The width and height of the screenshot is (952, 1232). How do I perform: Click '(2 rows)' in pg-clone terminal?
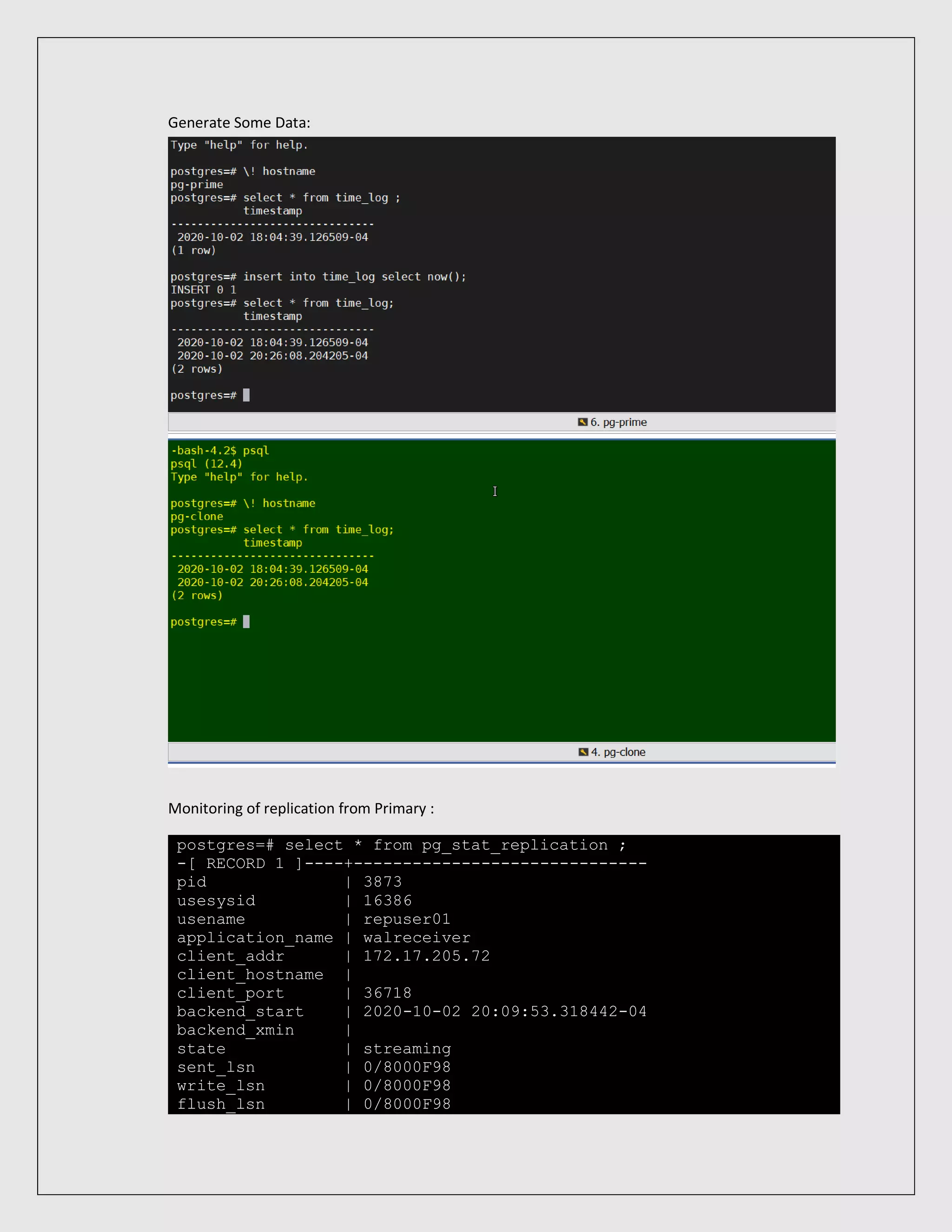(197, 595)
